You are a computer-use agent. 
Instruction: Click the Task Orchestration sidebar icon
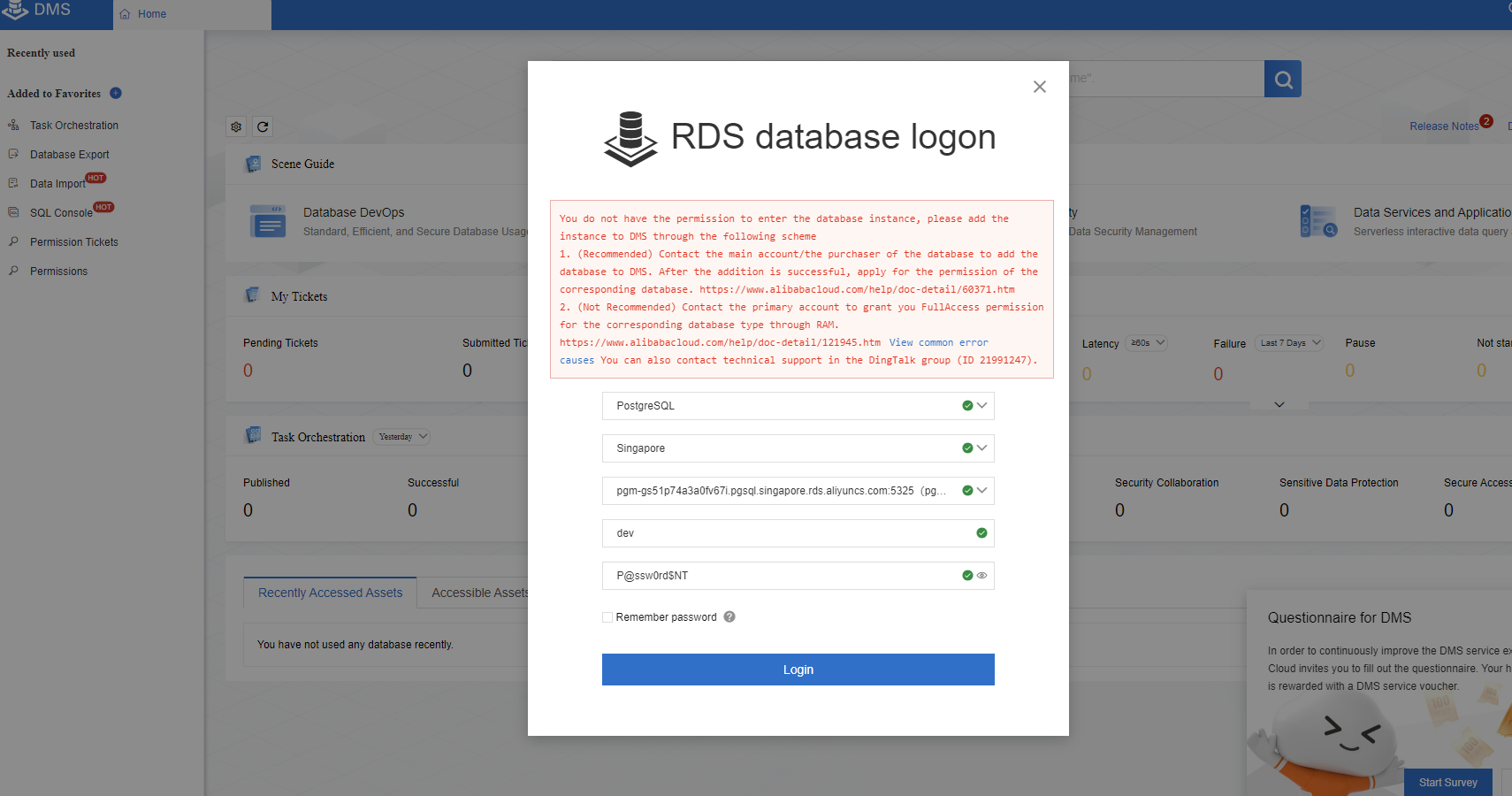[x=13, y=125]
